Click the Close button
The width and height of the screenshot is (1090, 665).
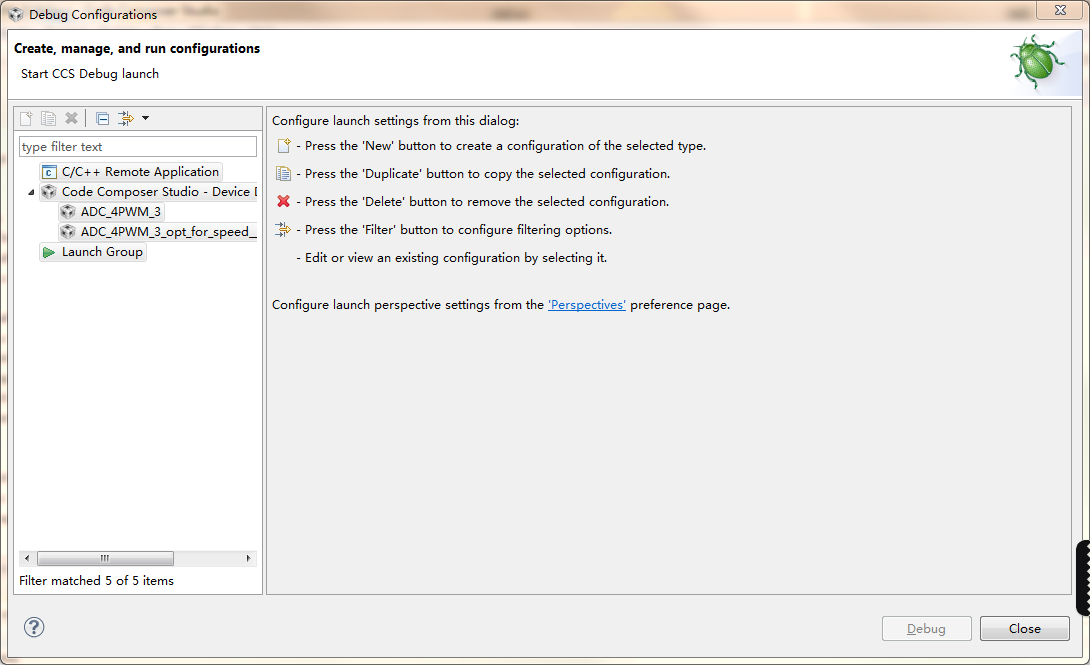[1025, 629]
